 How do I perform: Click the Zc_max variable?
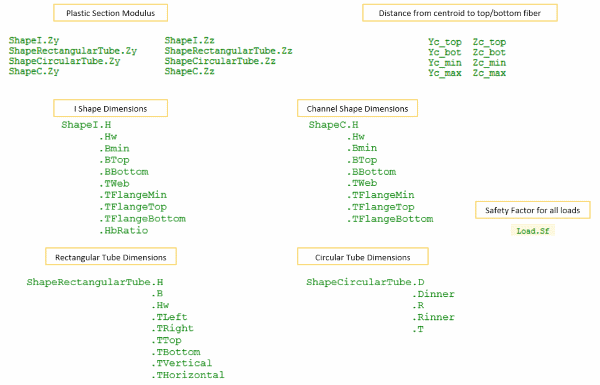pyautogui.click(x=489, y=73)
